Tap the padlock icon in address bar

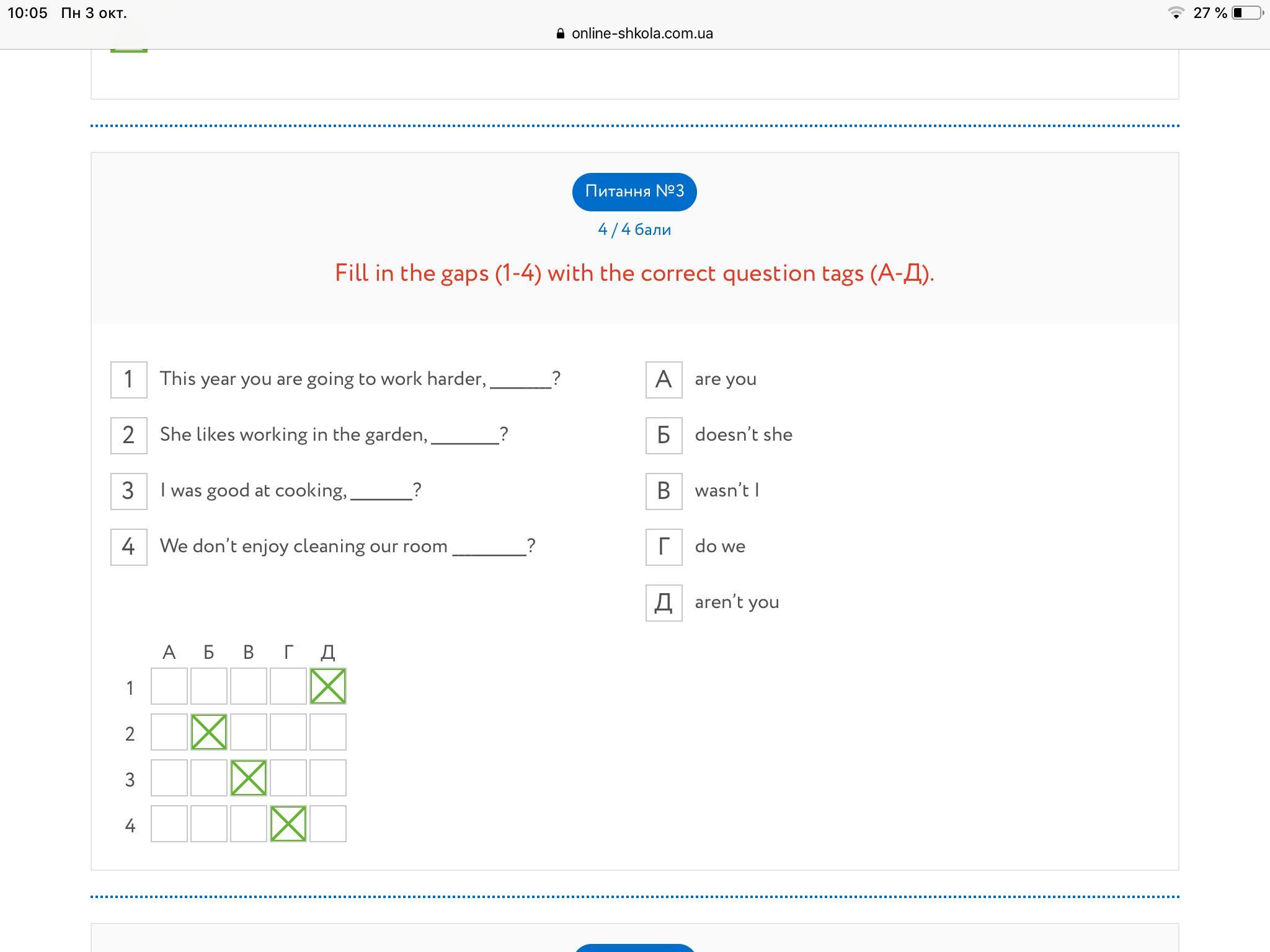561,34
